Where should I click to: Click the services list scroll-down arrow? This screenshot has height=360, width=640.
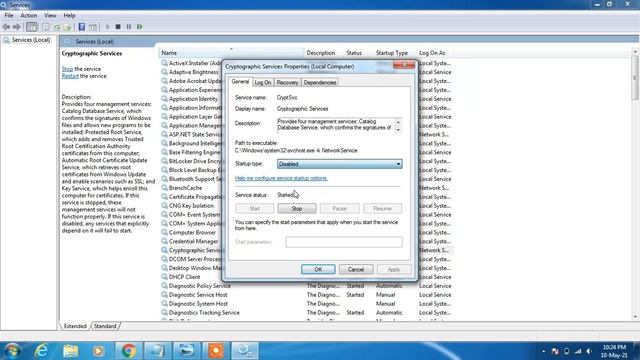[635, 317]
